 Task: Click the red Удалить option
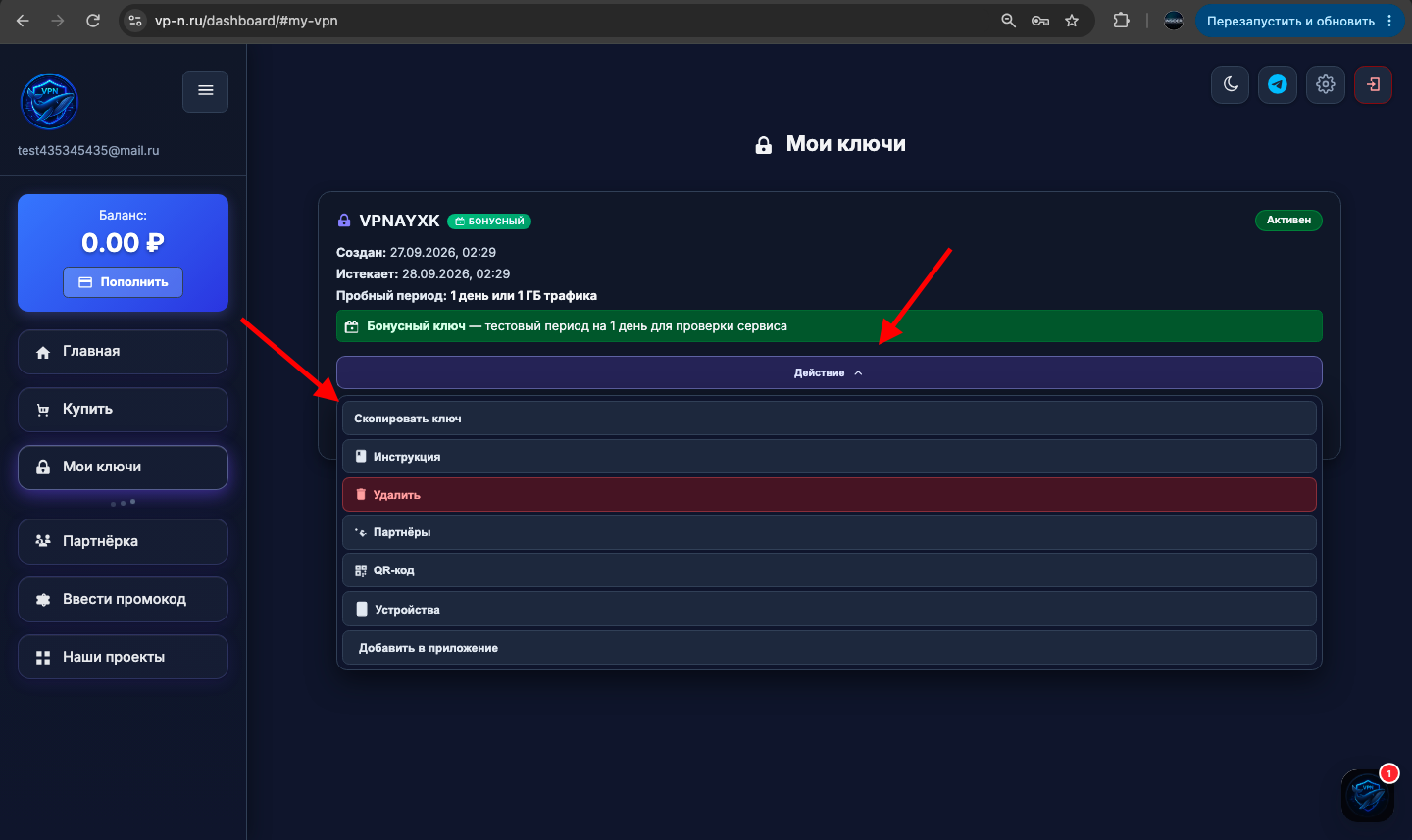(x=829, y=495)
